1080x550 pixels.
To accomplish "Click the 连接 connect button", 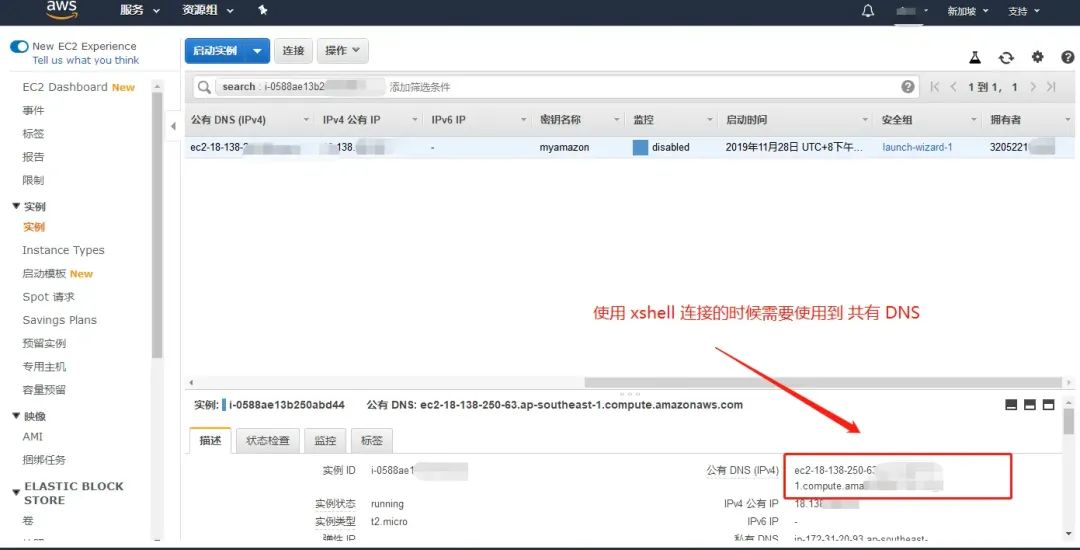I will [x=293, y=51].
